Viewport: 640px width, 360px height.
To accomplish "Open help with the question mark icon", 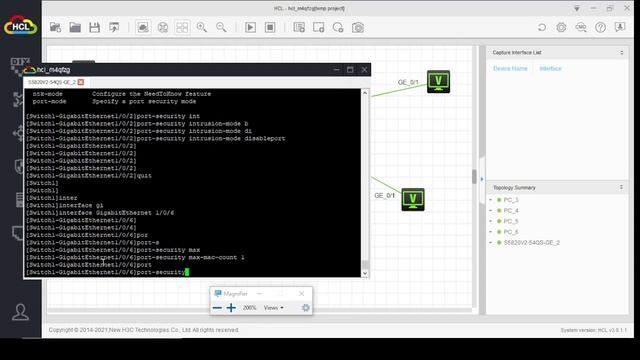I will click(600, 27).
